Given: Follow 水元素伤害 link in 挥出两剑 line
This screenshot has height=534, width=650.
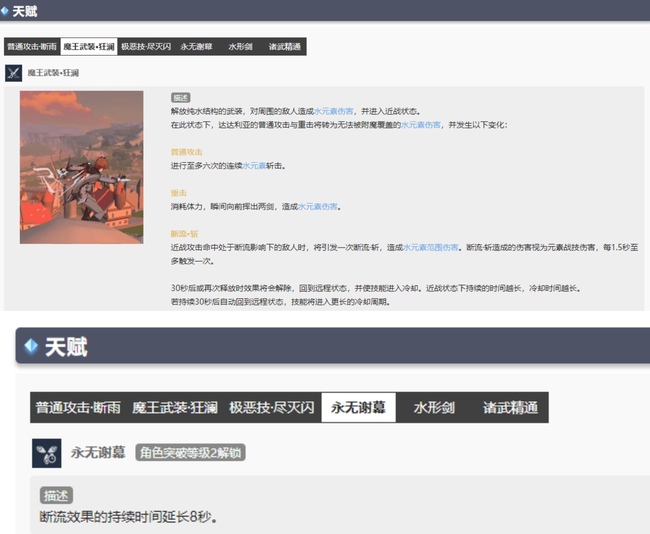Looking at the screenshot, I should [x=318, y=206].
